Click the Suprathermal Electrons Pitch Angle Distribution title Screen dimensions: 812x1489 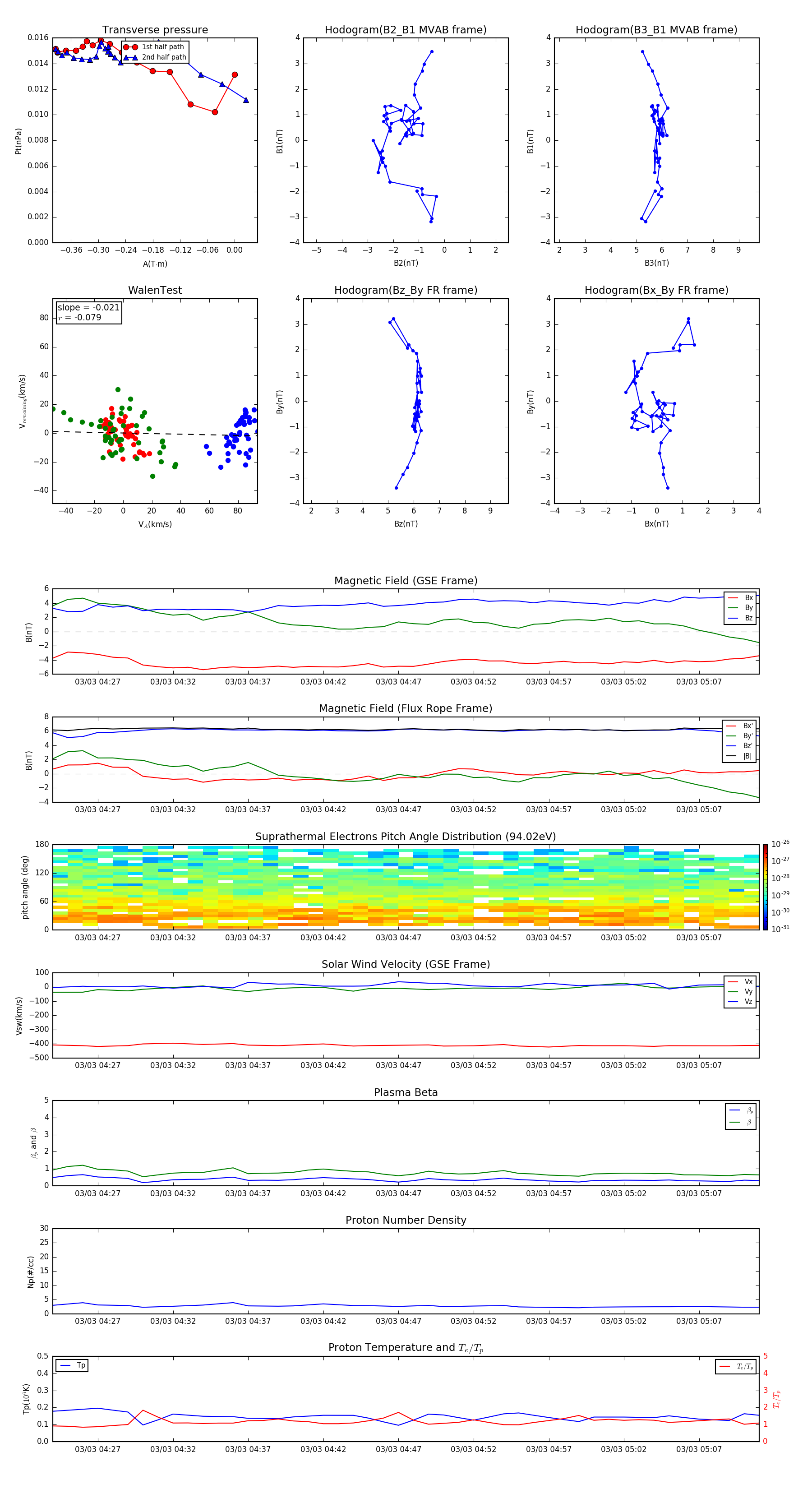tap(406, 837)
